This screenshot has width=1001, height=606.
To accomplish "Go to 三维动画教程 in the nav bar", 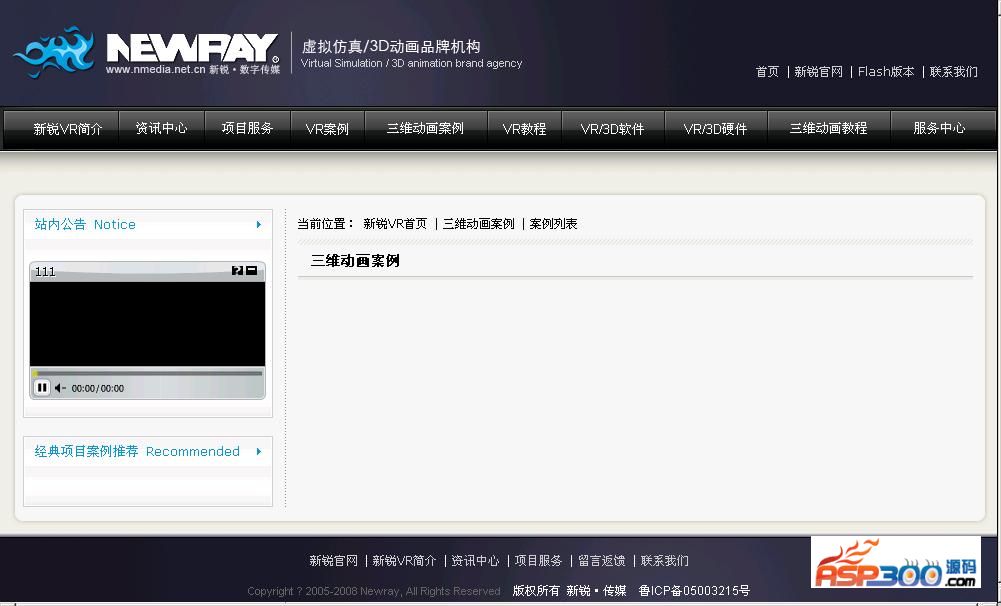I will click(827, 128).
